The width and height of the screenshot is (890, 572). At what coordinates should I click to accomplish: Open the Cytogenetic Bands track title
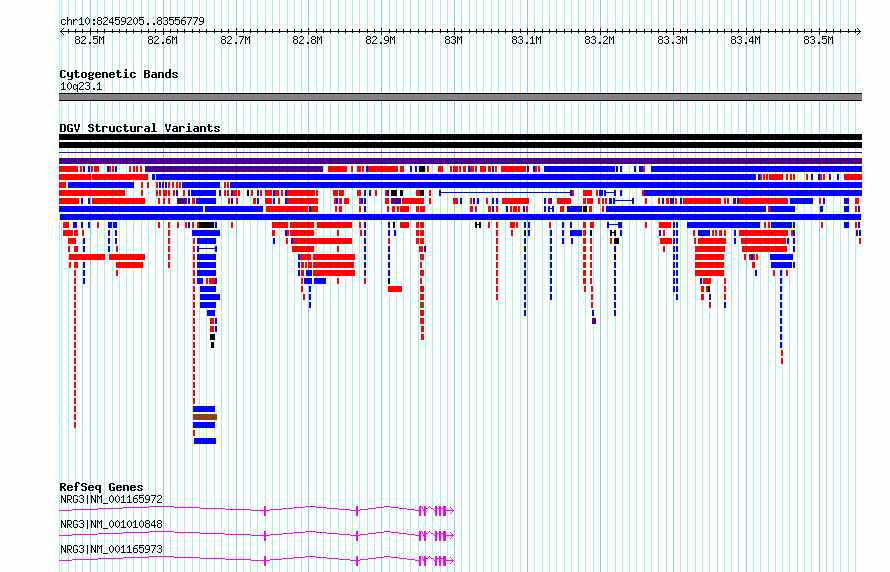[119, 74]
